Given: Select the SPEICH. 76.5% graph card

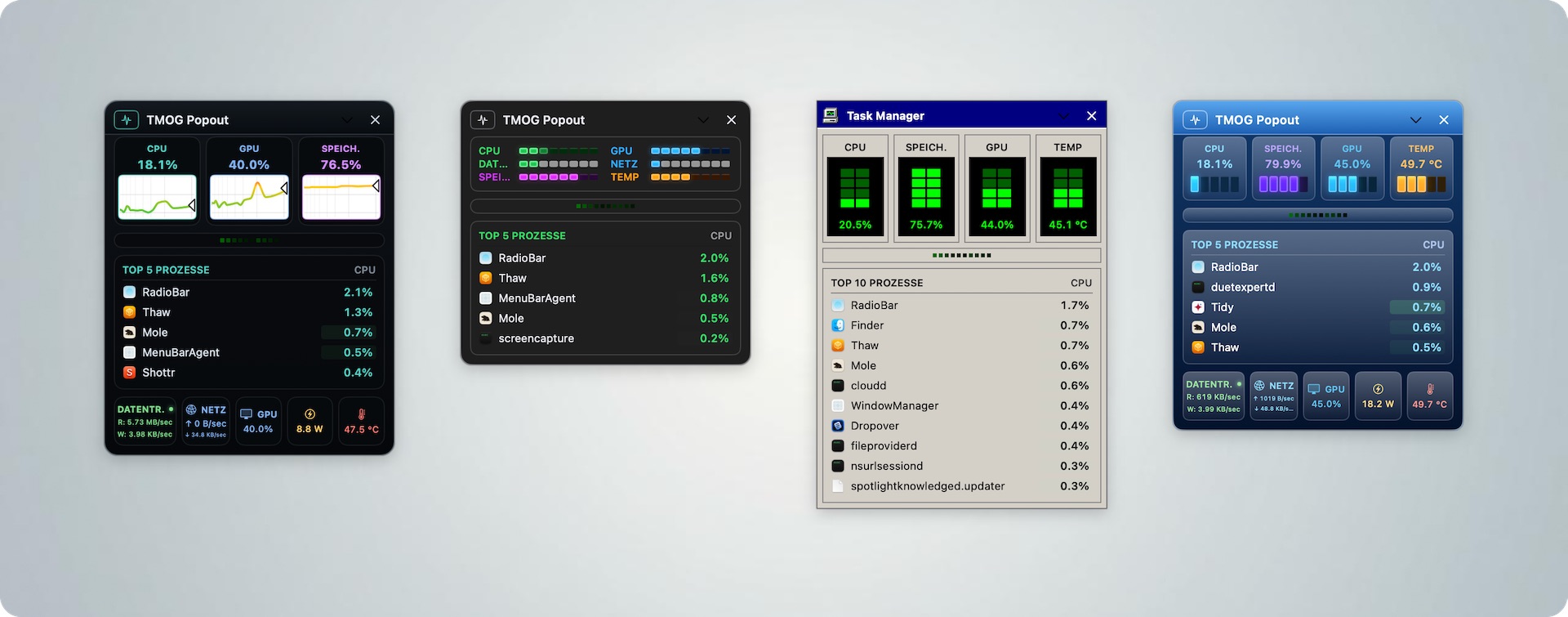Looking at the screenshot, I should pyautogui.click(x=341, y=181).
